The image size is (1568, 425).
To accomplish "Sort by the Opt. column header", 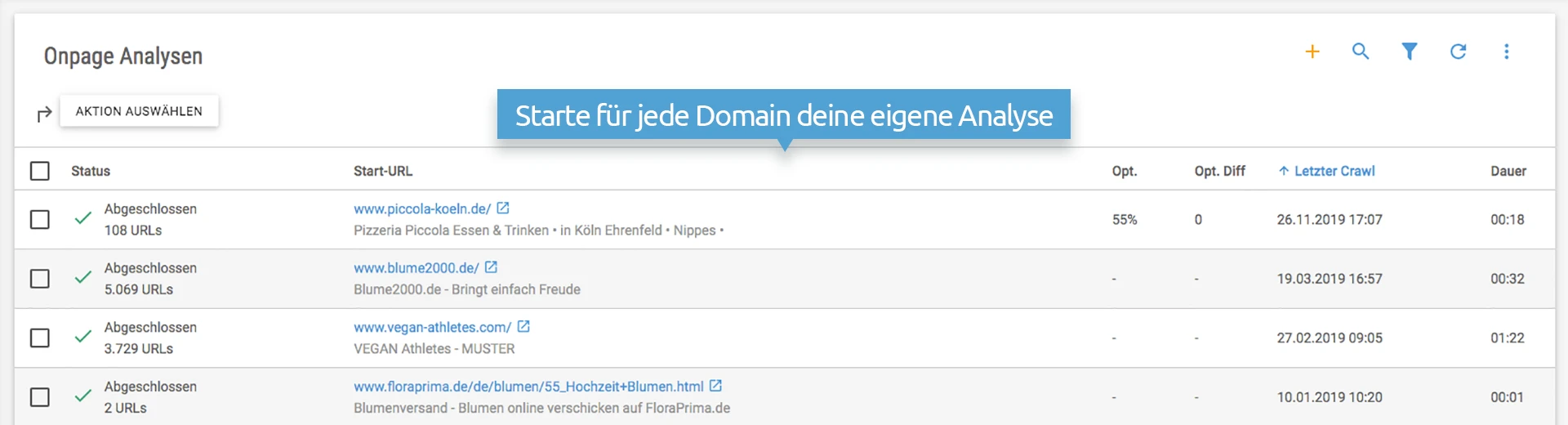I will [x=1124, y=171].
